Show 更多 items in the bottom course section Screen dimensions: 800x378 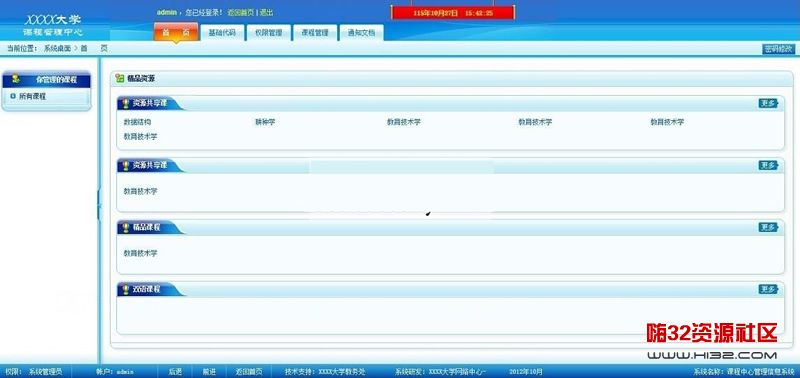pos(768,289)
